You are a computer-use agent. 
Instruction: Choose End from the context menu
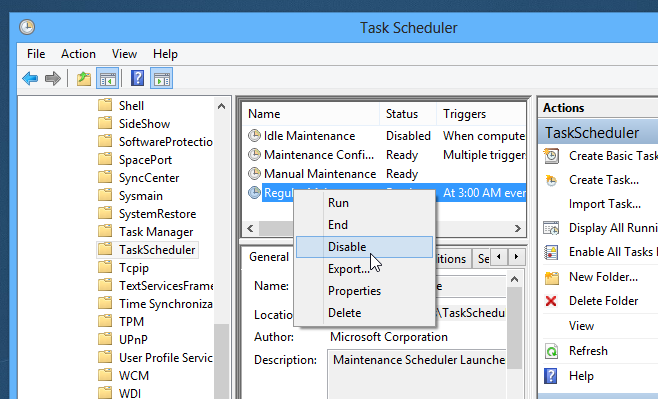pos(364,225)
